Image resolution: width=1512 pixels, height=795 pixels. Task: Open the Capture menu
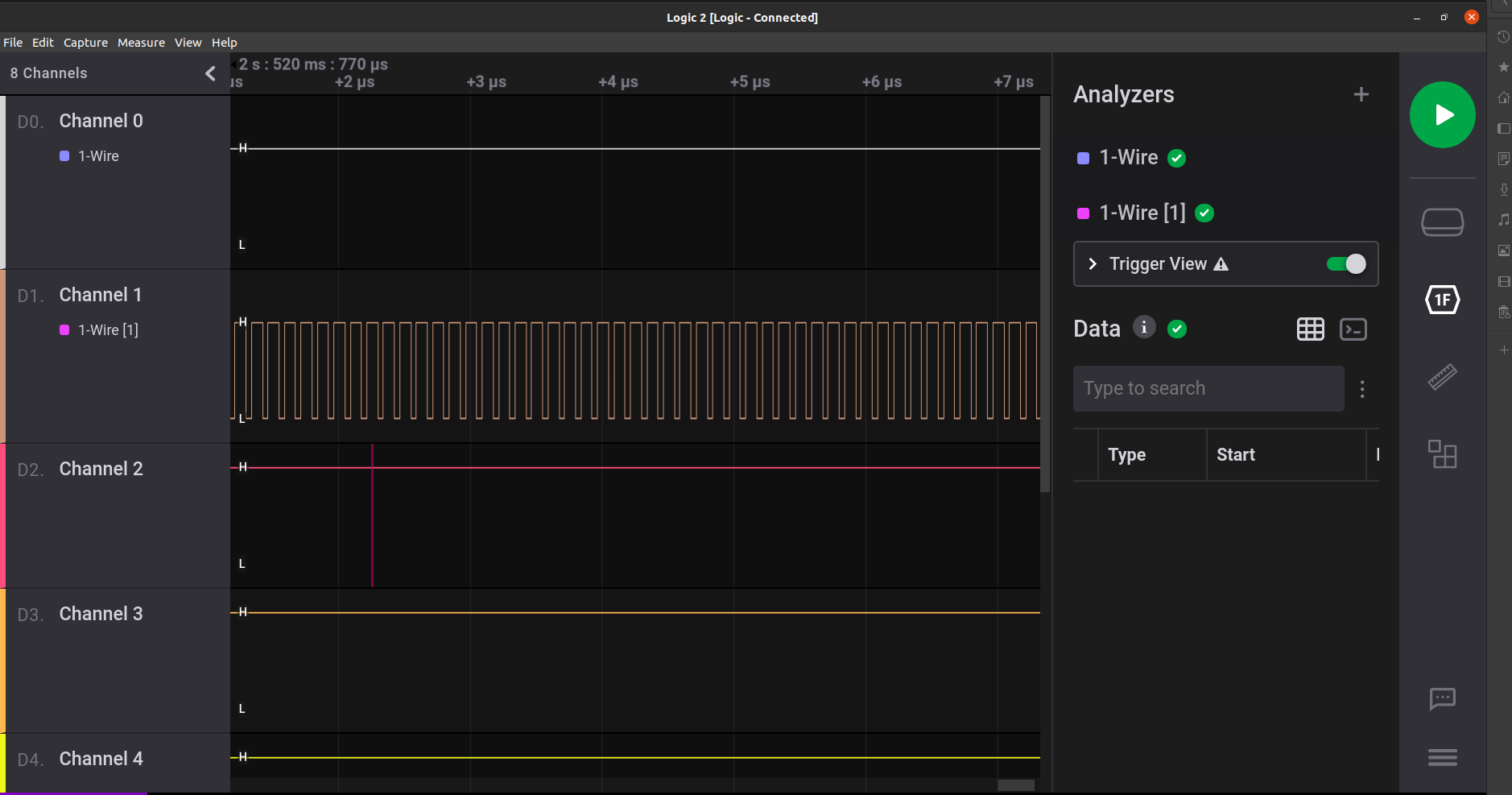[x=85, y=43]
